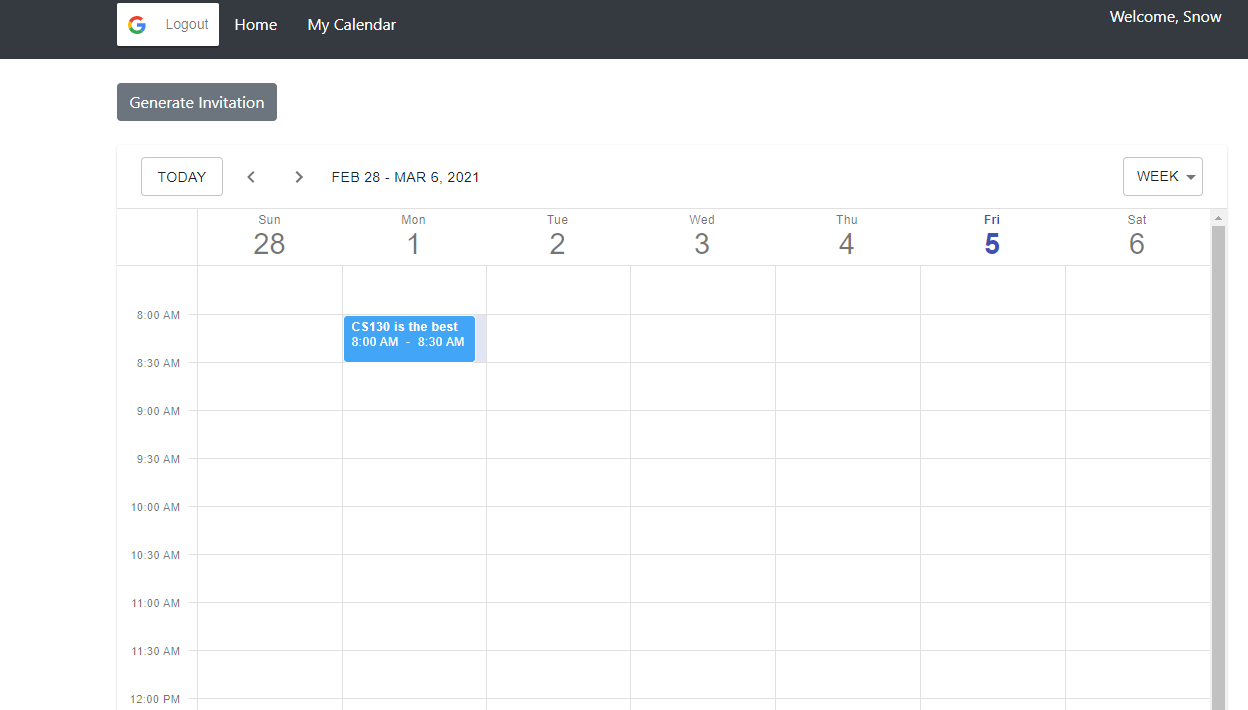
Task: Select Tuesday 2 day header
Action: click(557, 237)
